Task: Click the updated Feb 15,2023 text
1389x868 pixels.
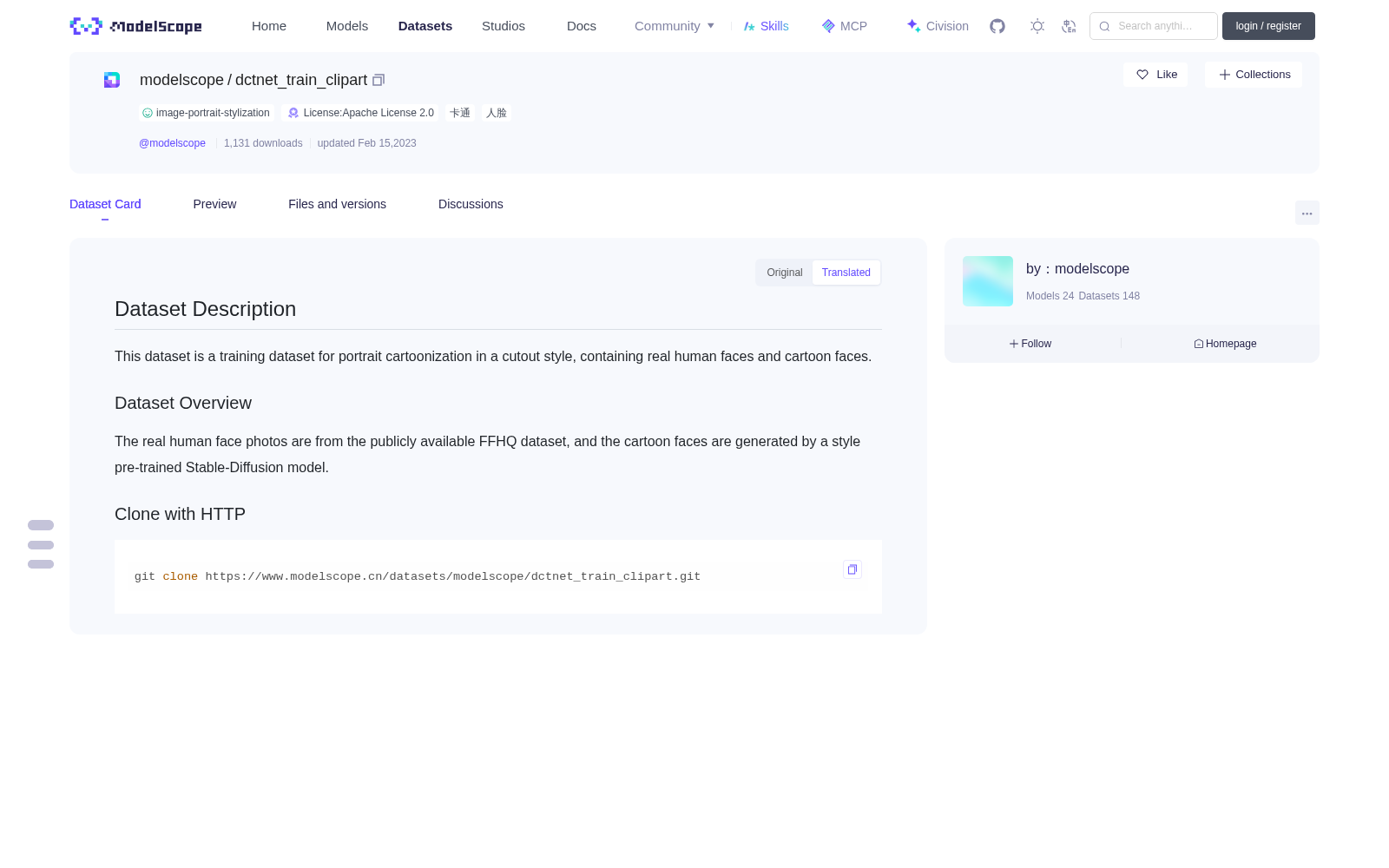Action: (366, 143)
